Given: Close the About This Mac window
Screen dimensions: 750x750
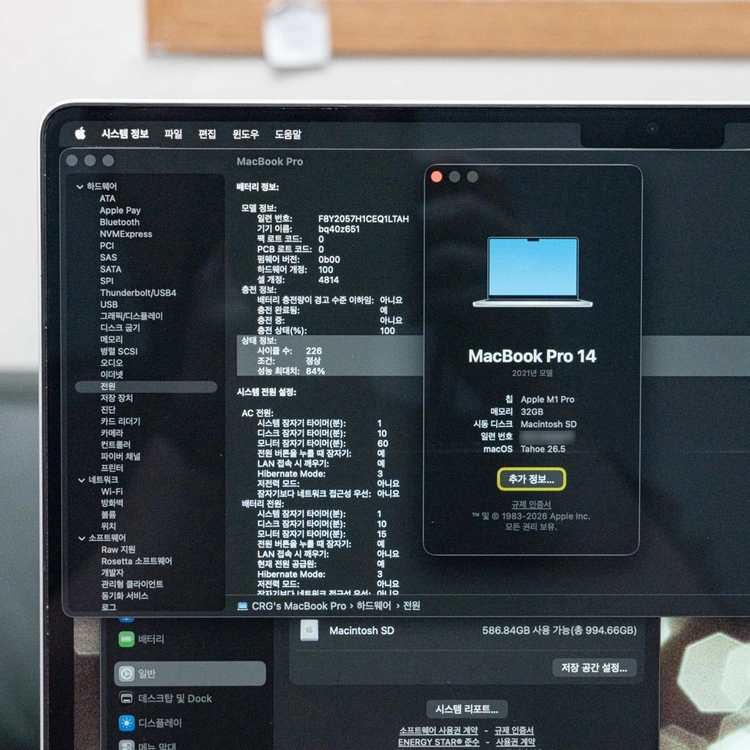Looking at the screenshot, I should tap(436, 177).
